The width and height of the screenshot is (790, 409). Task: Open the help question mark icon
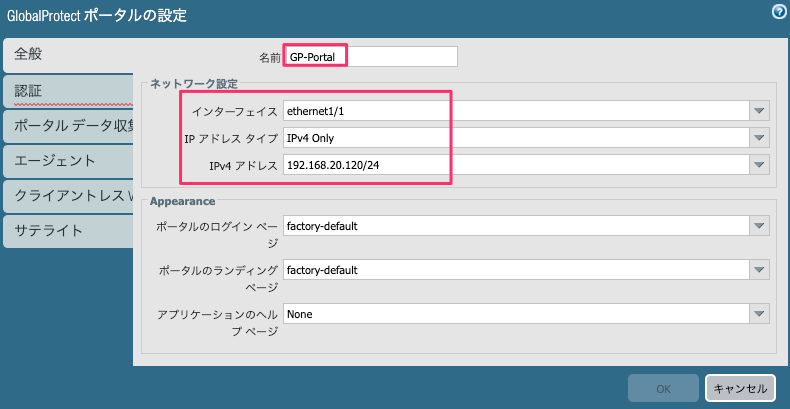779,13
